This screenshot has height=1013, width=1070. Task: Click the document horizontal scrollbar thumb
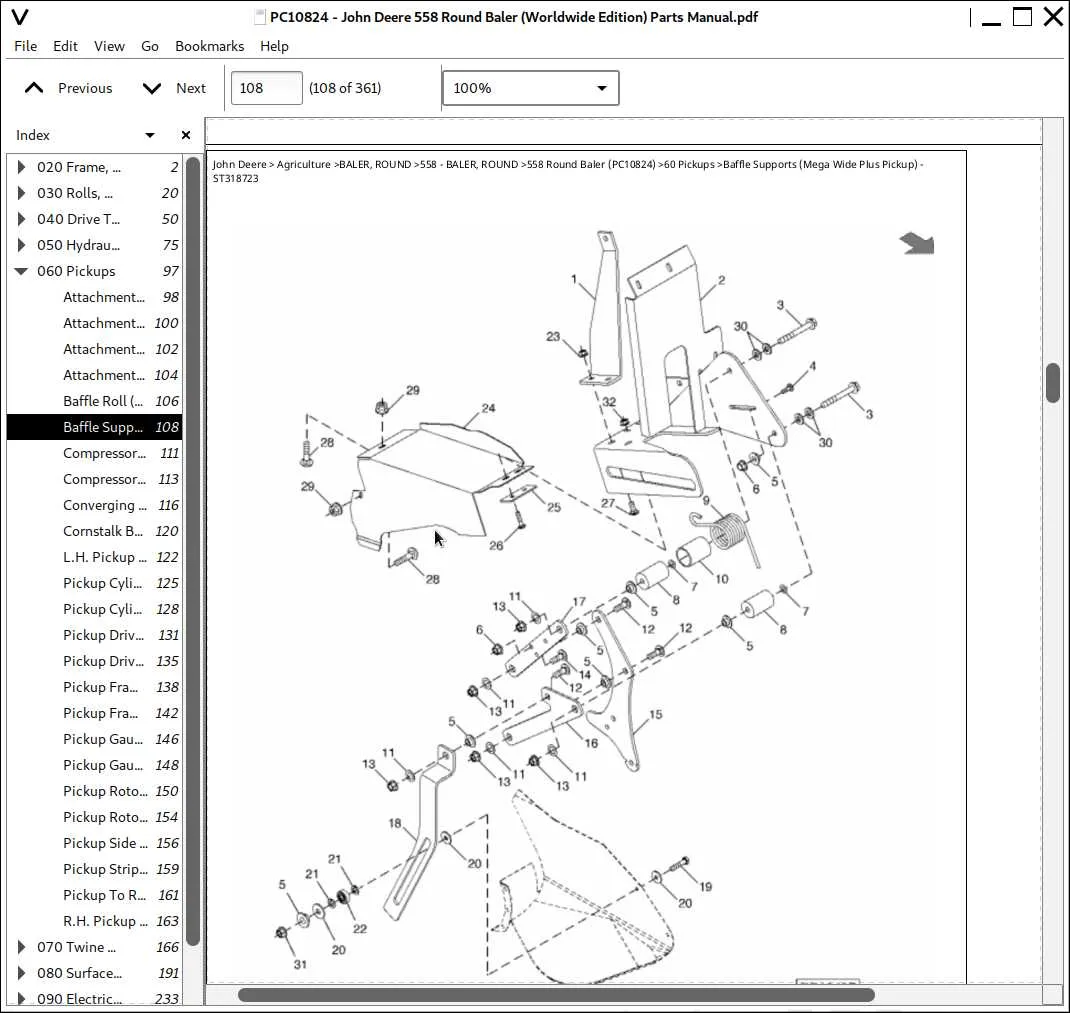click(555, 995)
